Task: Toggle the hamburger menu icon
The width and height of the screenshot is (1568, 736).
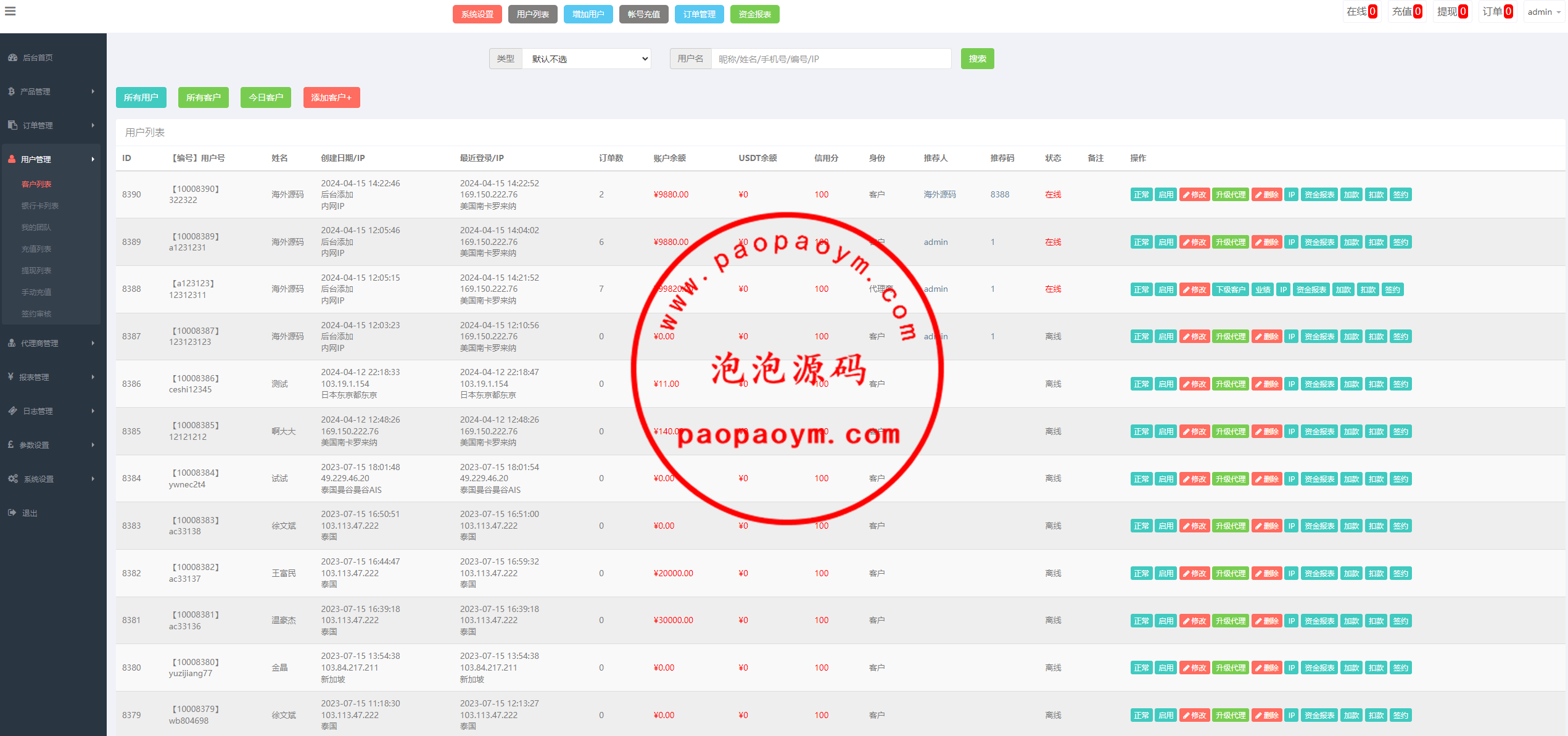Action: 10,11
